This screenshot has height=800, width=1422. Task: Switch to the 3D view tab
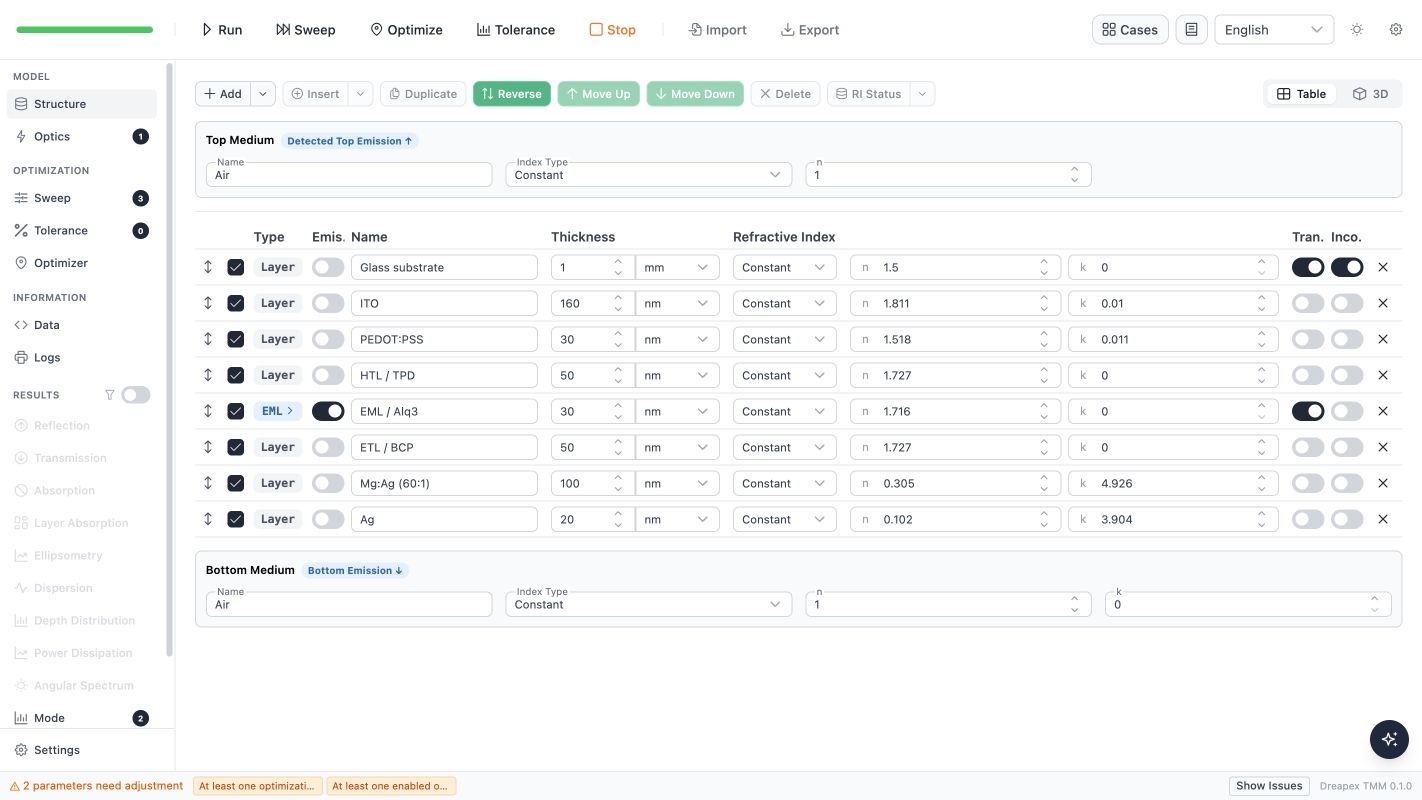tap(1370, 94)
